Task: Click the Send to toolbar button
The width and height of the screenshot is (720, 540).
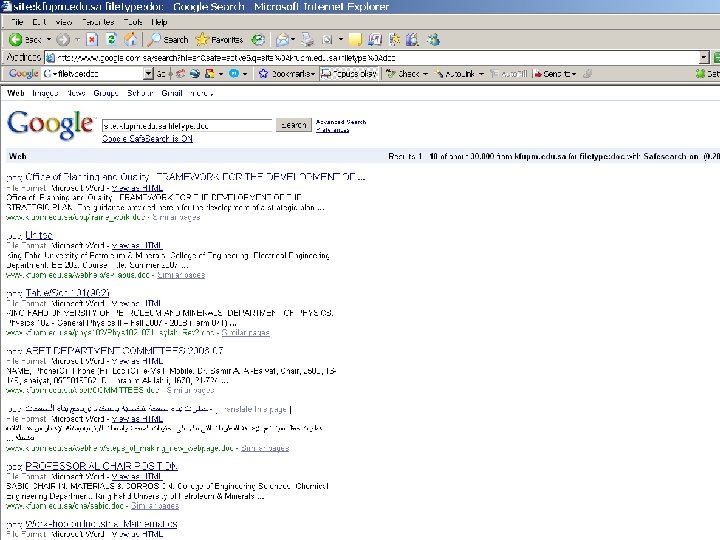Action: [553, 73]
